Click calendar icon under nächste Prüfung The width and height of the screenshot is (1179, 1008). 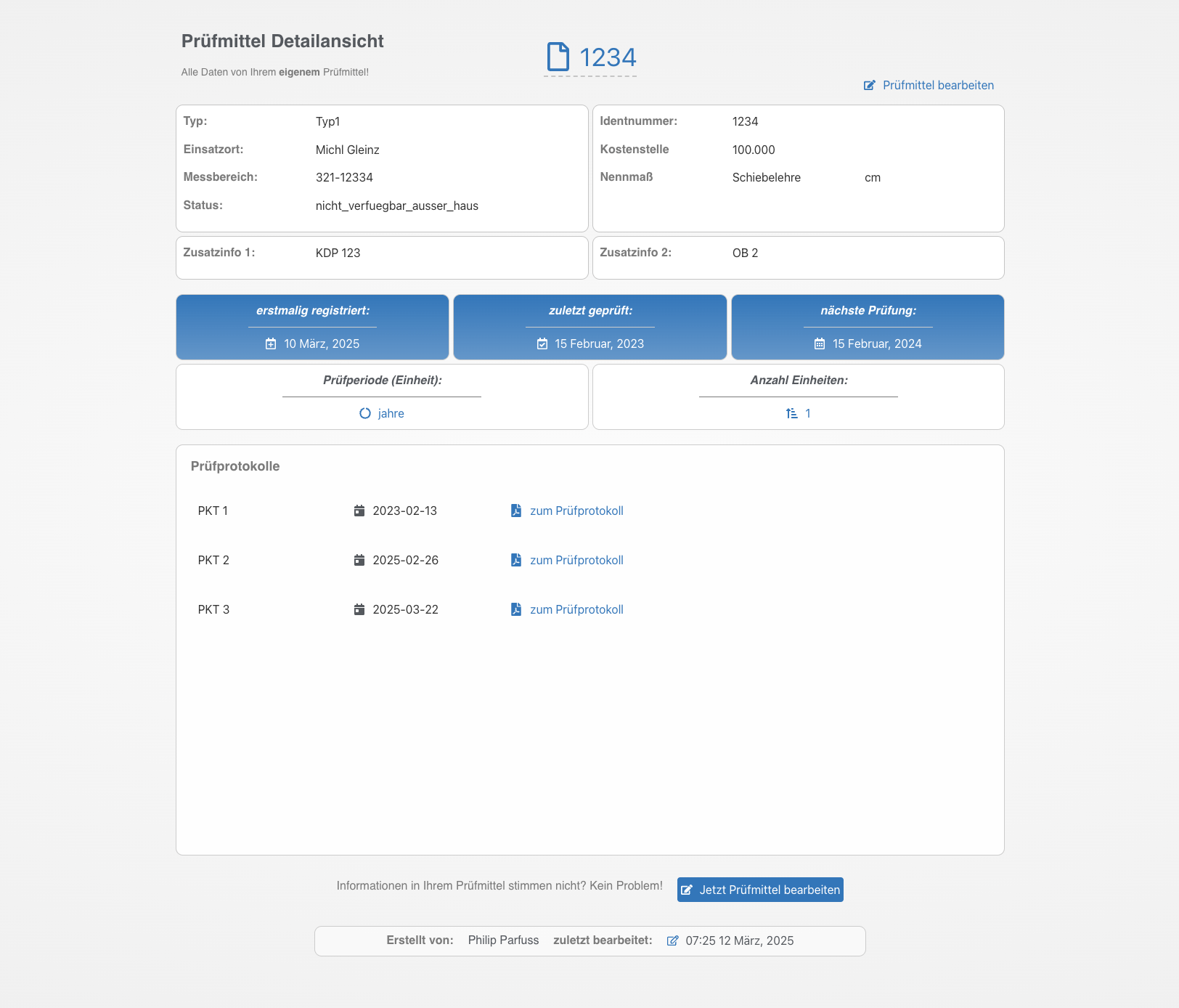click(x=820, y=344)
